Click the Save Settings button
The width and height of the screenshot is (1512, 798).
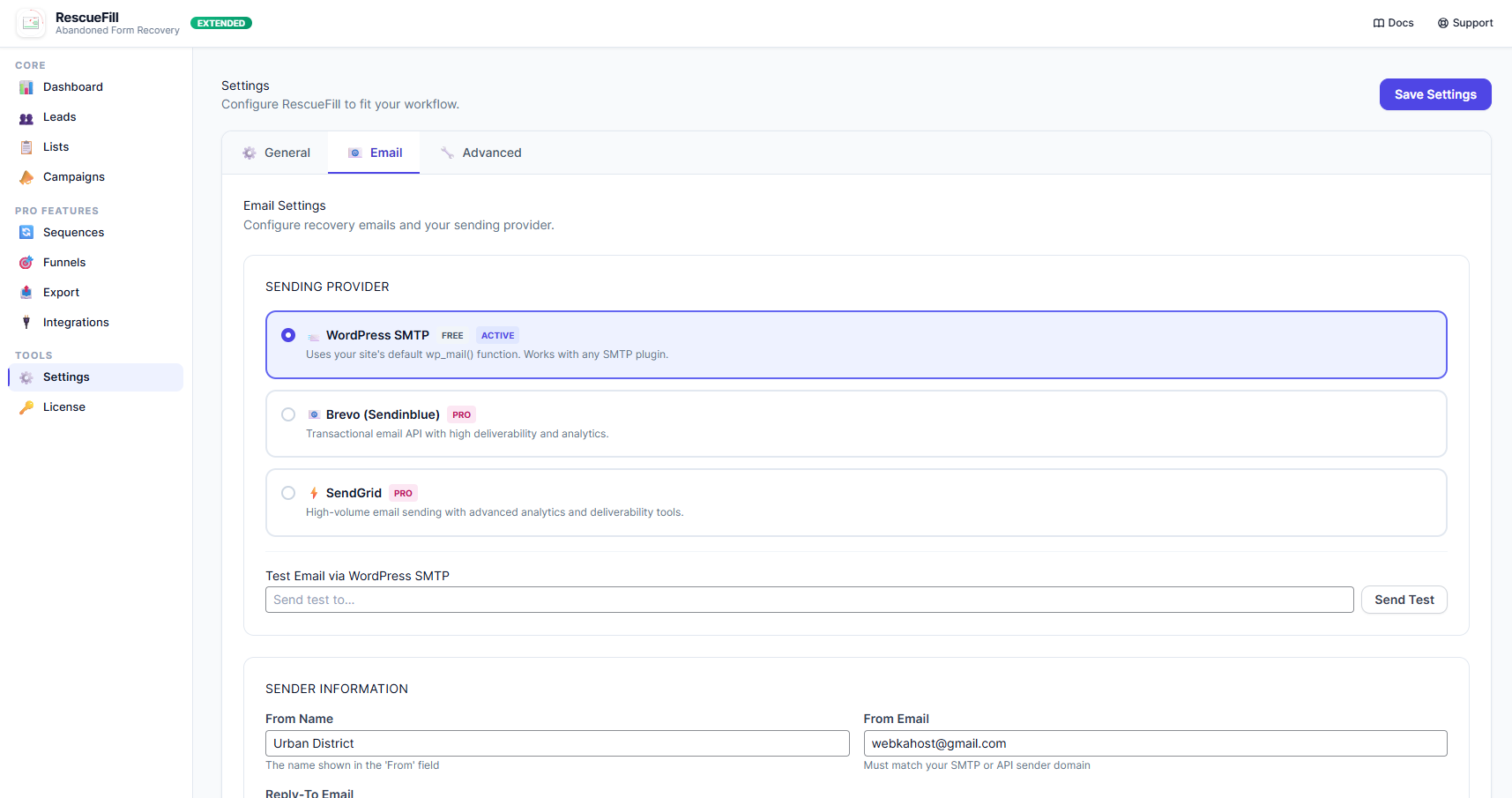click(x=1435, y=94)
